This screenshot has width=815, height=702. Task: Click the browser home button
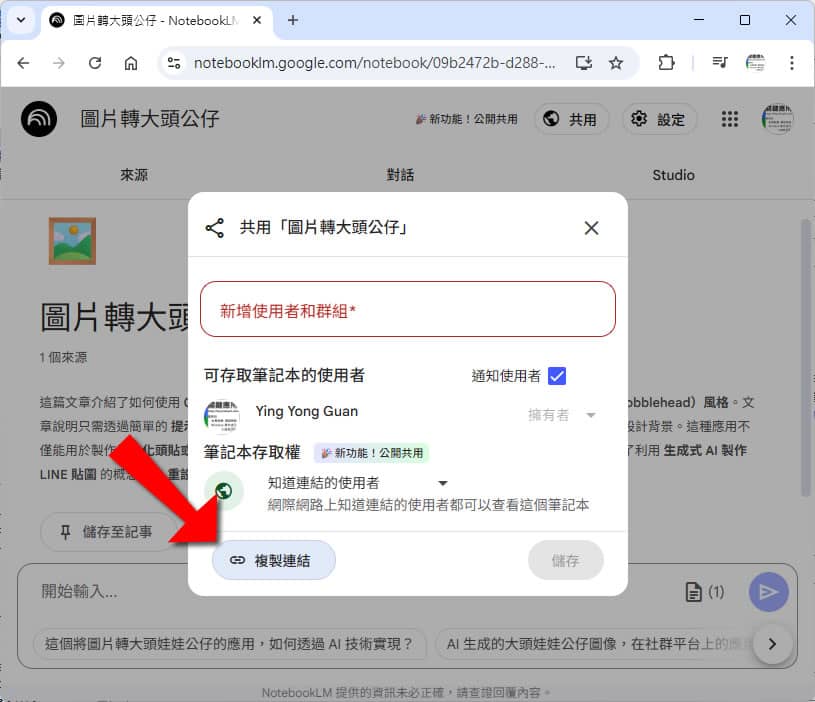[131, 63]
